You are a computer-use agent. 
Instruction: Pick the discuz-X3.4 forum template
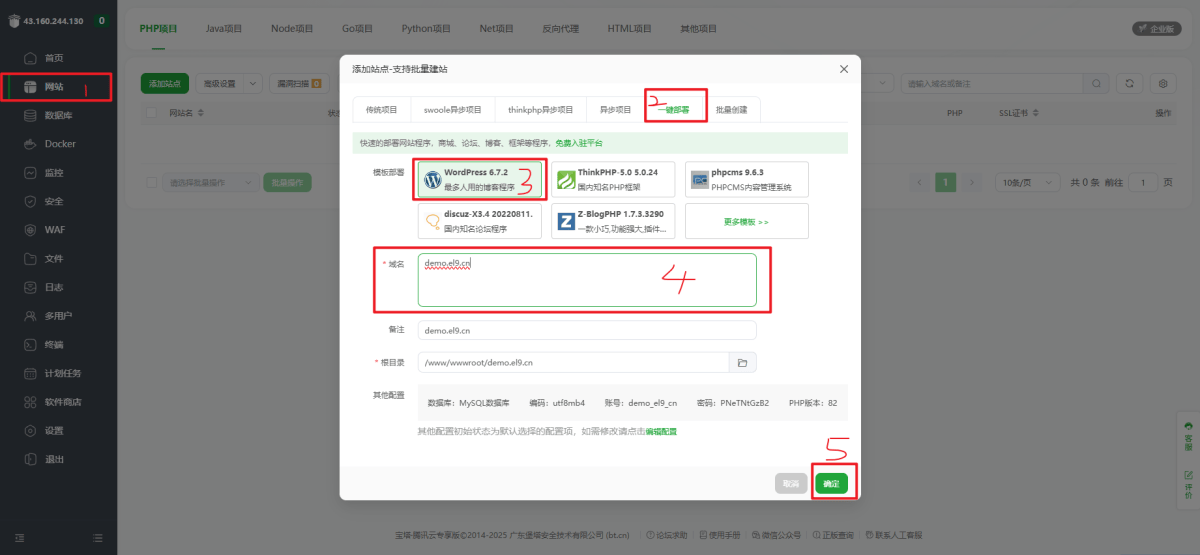tap(480, 221)
